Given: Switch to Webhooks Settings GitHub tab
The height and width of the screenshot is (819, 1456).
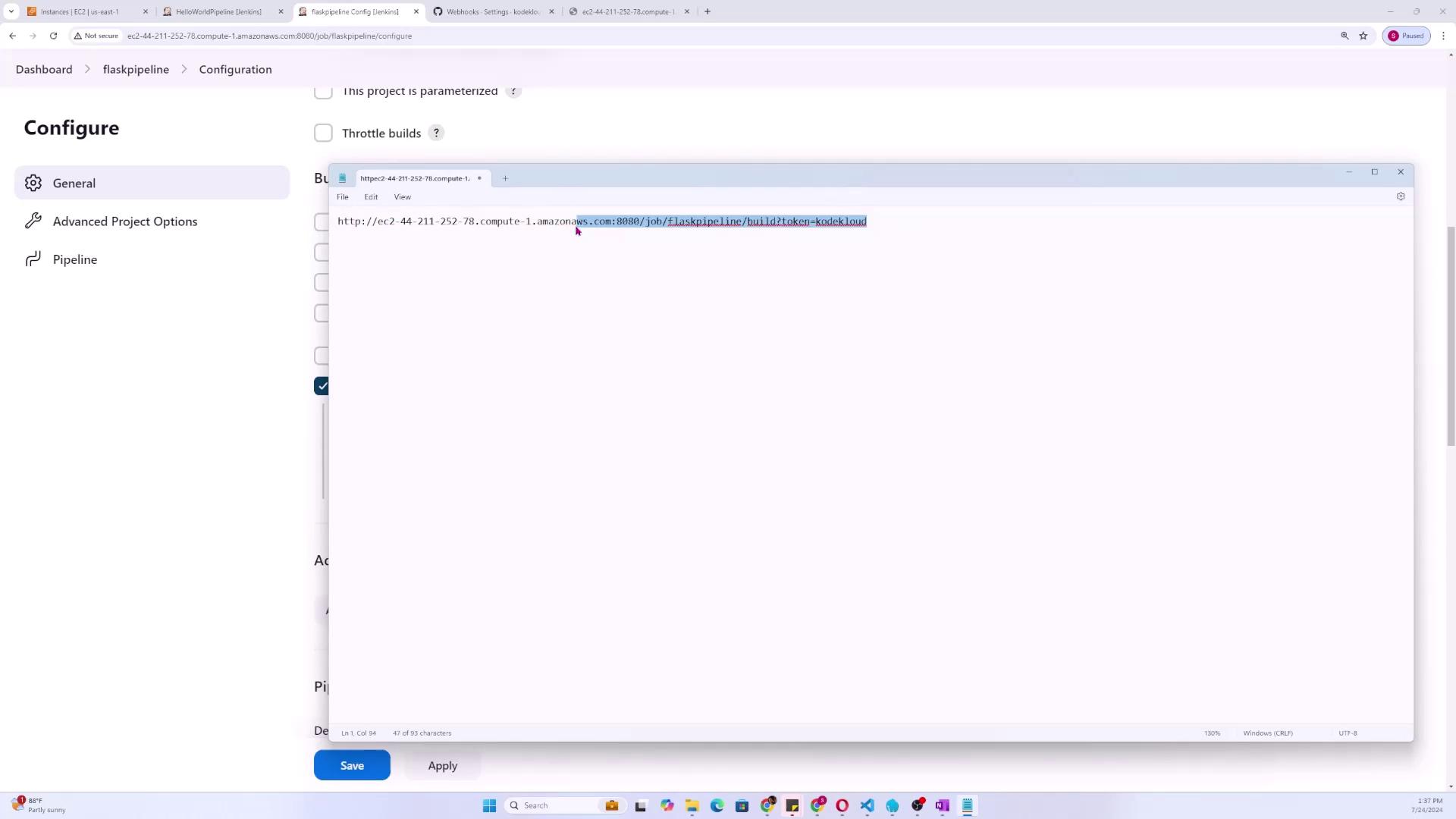Looking at the screenshot, I should [493, 11].
